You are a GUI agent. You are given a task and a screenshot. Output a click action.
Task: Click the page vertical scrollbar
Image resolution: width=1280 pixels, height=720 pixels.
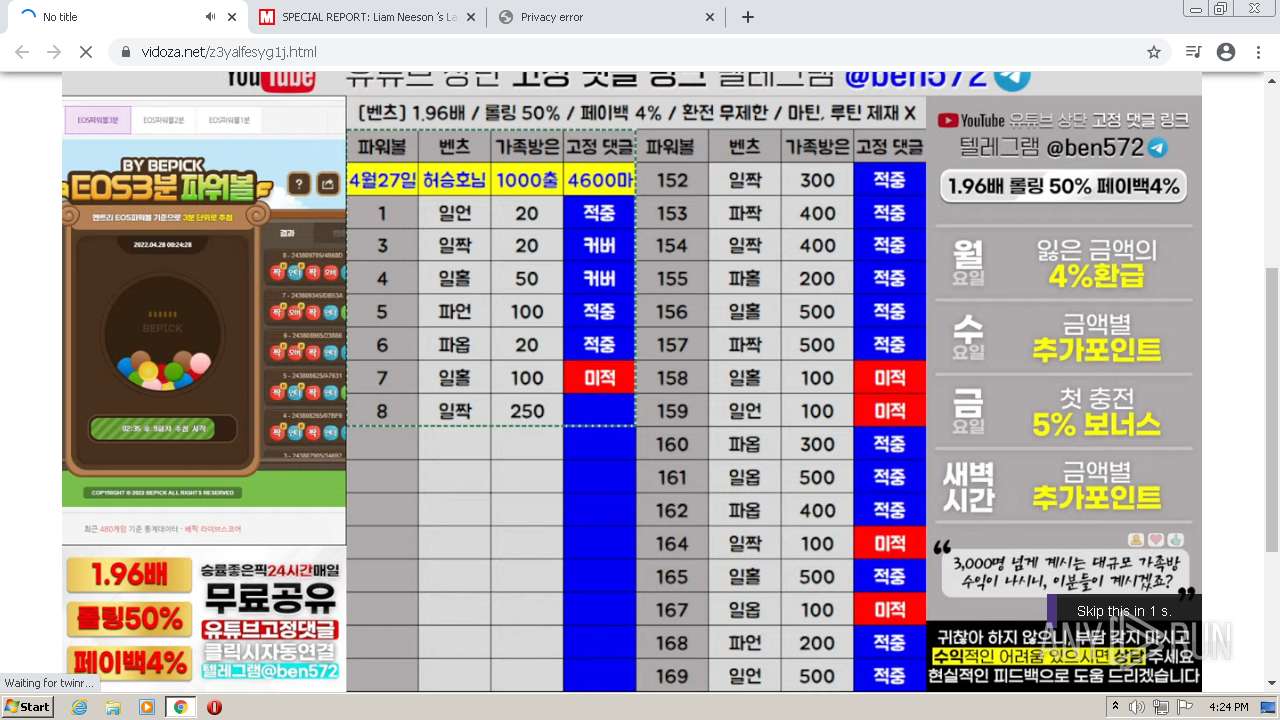click(x=1272, y=410)
